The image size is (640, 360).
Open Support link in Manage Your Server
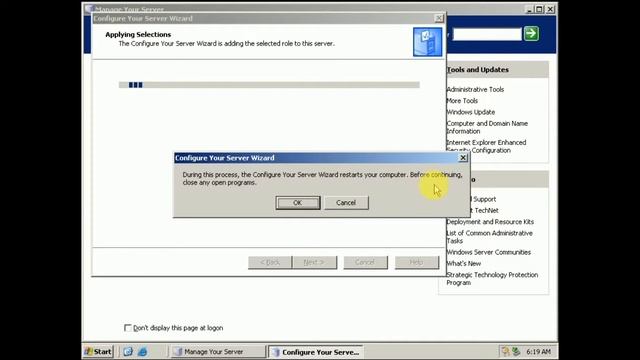[x=484, y=199]
